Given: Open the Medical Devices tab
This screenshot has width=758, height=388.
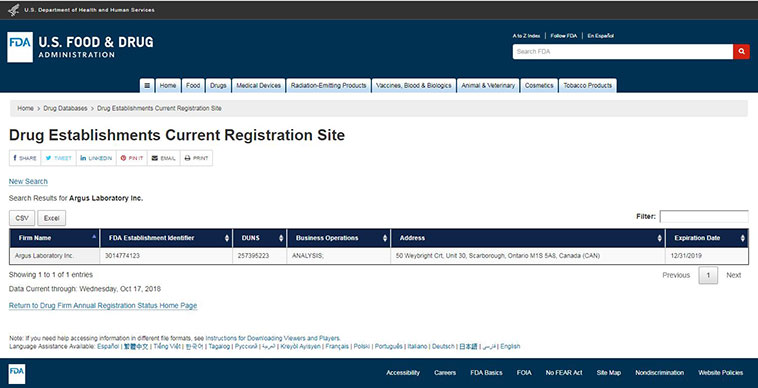Looking at the screenshot, I should pyautogui.click(x=259, y=86).
